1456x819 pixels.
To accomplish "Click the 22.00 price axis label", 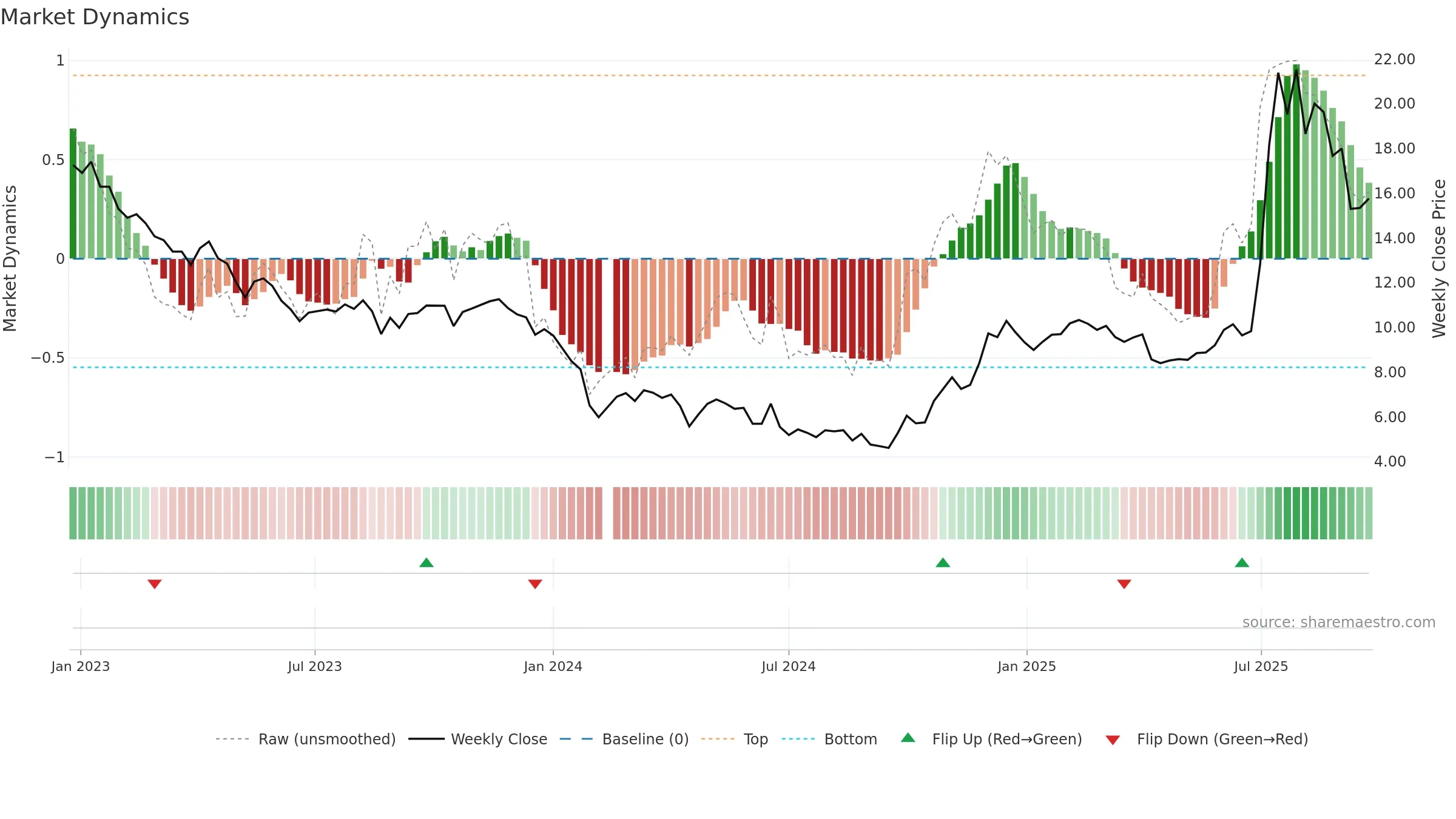I will pos(1395,59).
